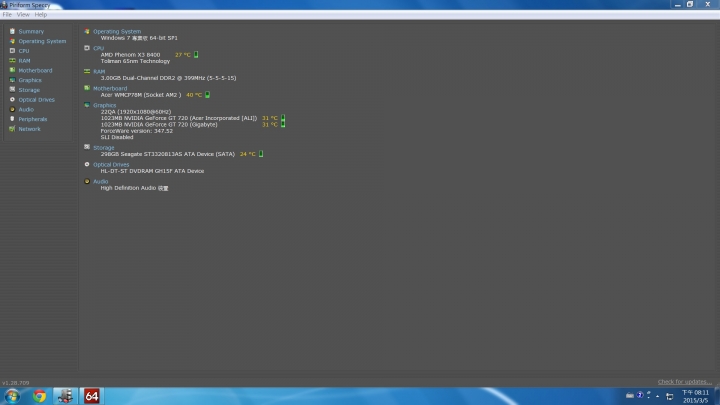720x405 pixels.
Task: Click the Operating System sidebar icon
Action: coord(12,41)
